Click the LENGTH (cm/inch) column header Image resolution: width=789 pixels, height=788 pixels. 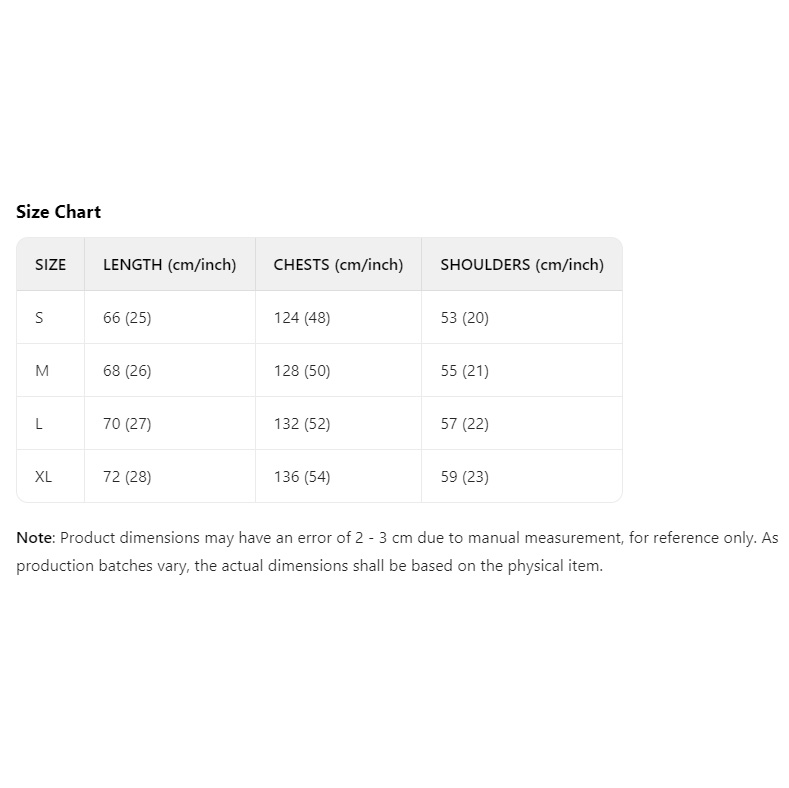169,265
